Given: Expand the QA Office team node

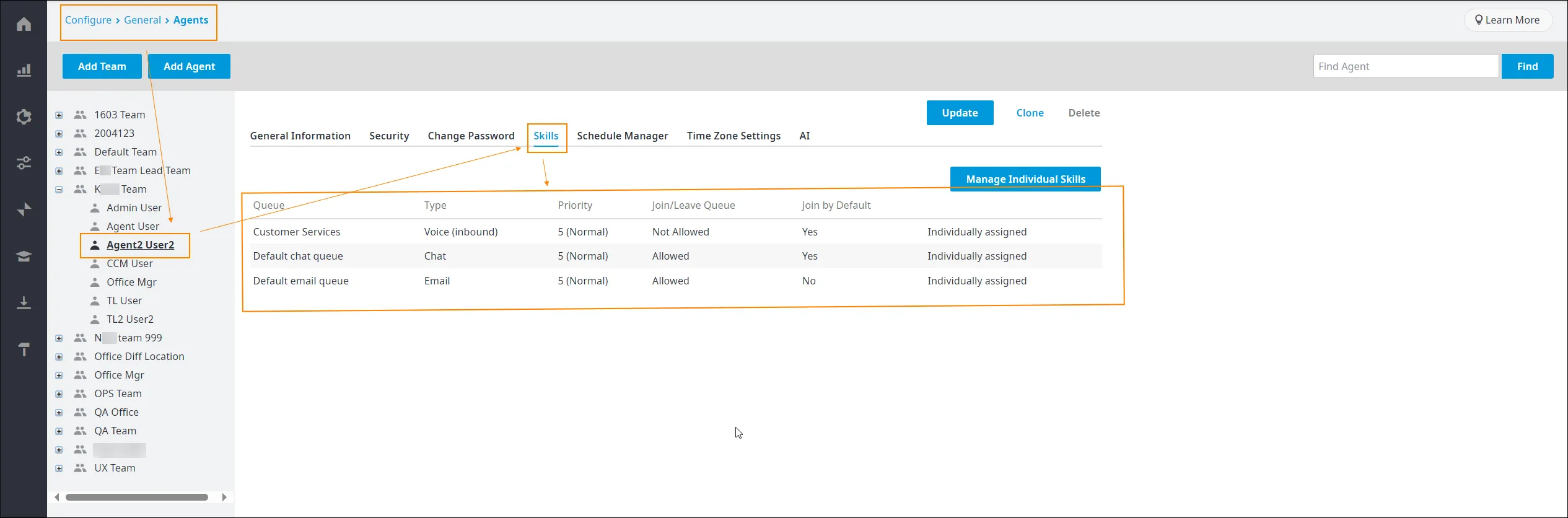Looking at the screenshot, I should pyautogui.click(x=59, y=413).
